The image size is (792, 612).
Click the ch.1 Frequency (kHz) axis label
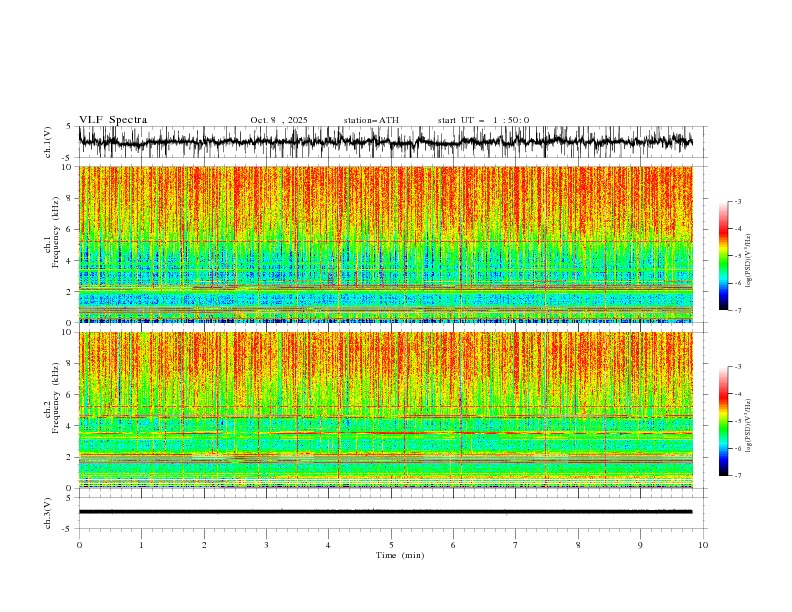point(52,232)
